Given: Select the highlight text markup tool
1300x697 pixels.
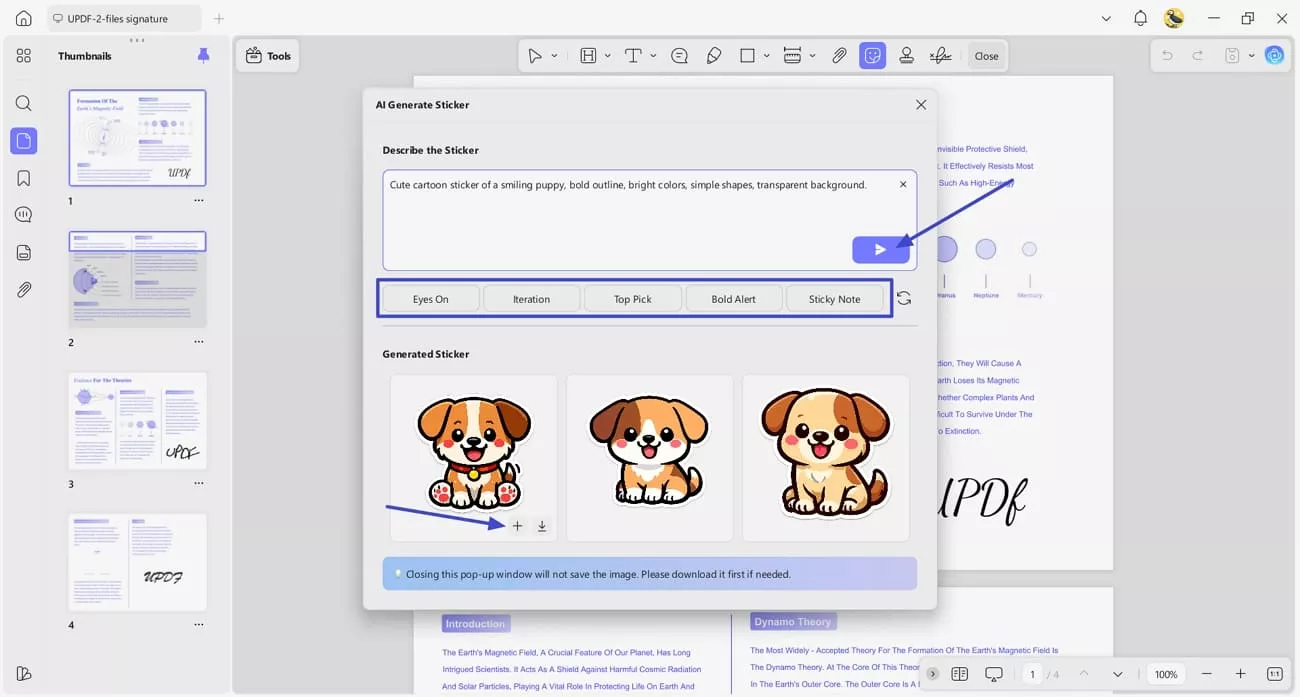Looking at the screenshot, I should click(x=588, y=56).
